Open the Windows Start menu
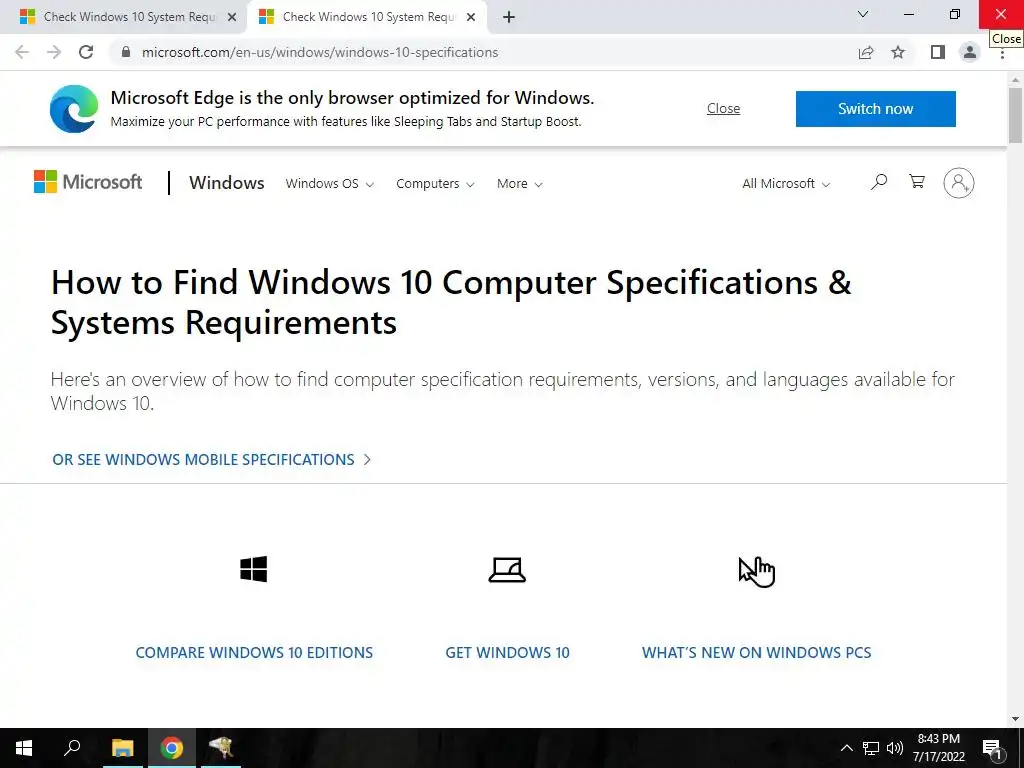 [24, 748]
